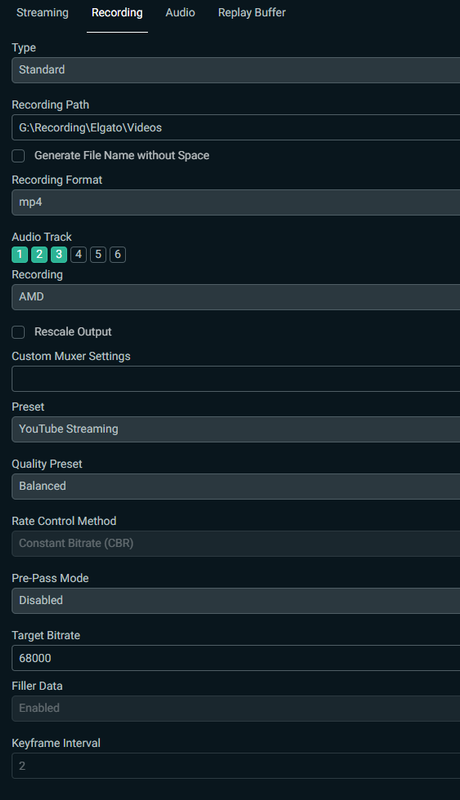Enable audio track 4
The height and width of the screenshot is (800, 460).
(79, 254)
